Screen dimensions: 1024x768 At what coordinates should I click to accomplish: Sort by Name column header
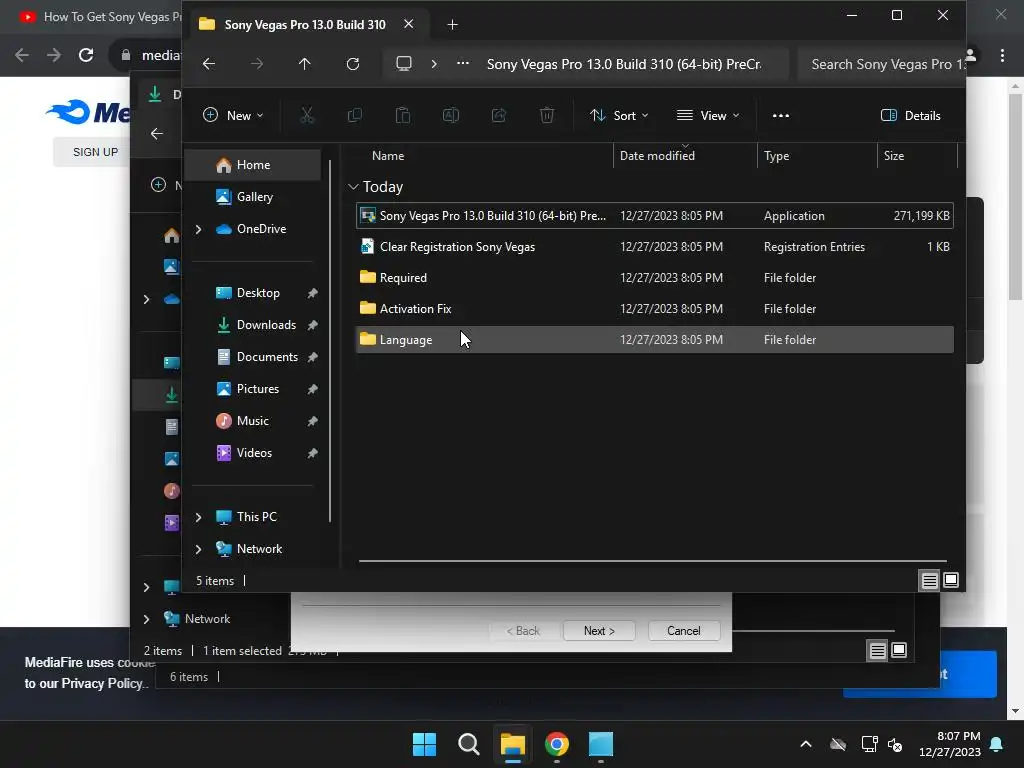[388, 156]
